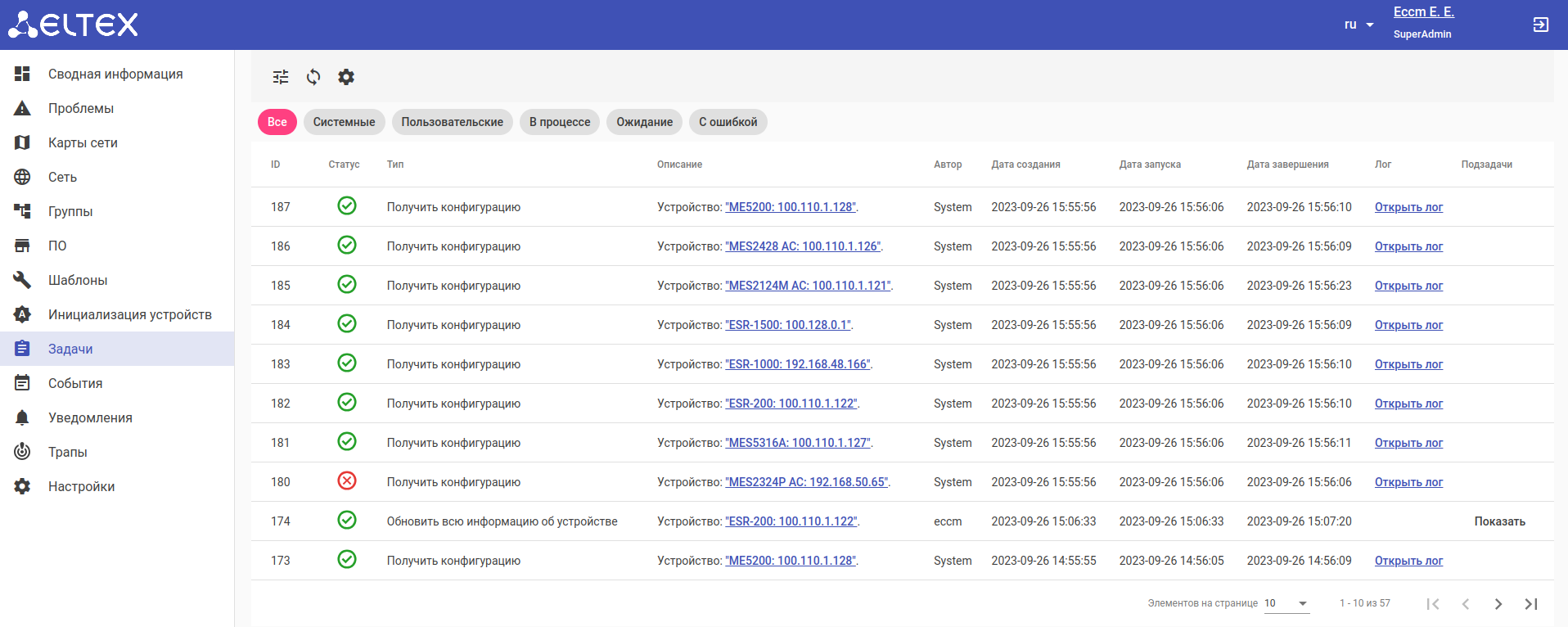Open log for task 187

point(1408,207)
